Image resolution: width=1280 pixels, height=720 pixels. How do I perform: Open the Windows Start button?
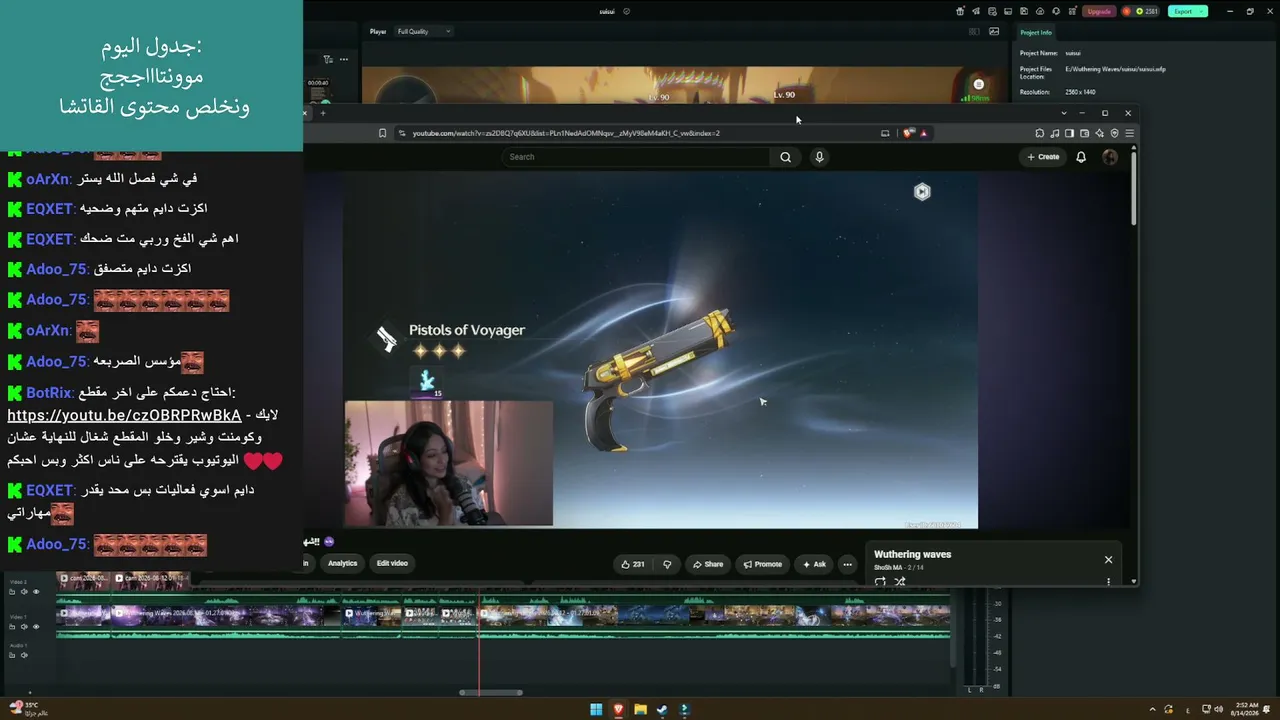pos(596,710)
